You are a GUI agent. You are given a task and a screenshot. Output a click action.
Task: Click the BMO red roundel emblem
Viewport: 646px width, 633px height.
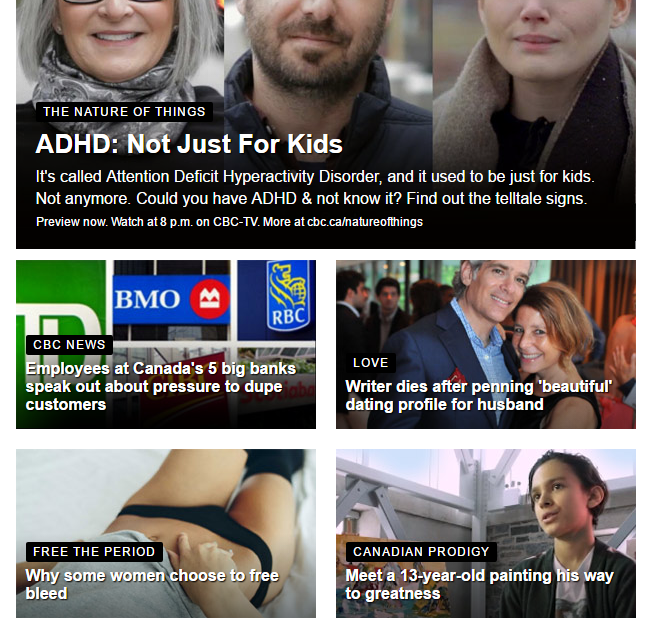click(x=210, y=299)
